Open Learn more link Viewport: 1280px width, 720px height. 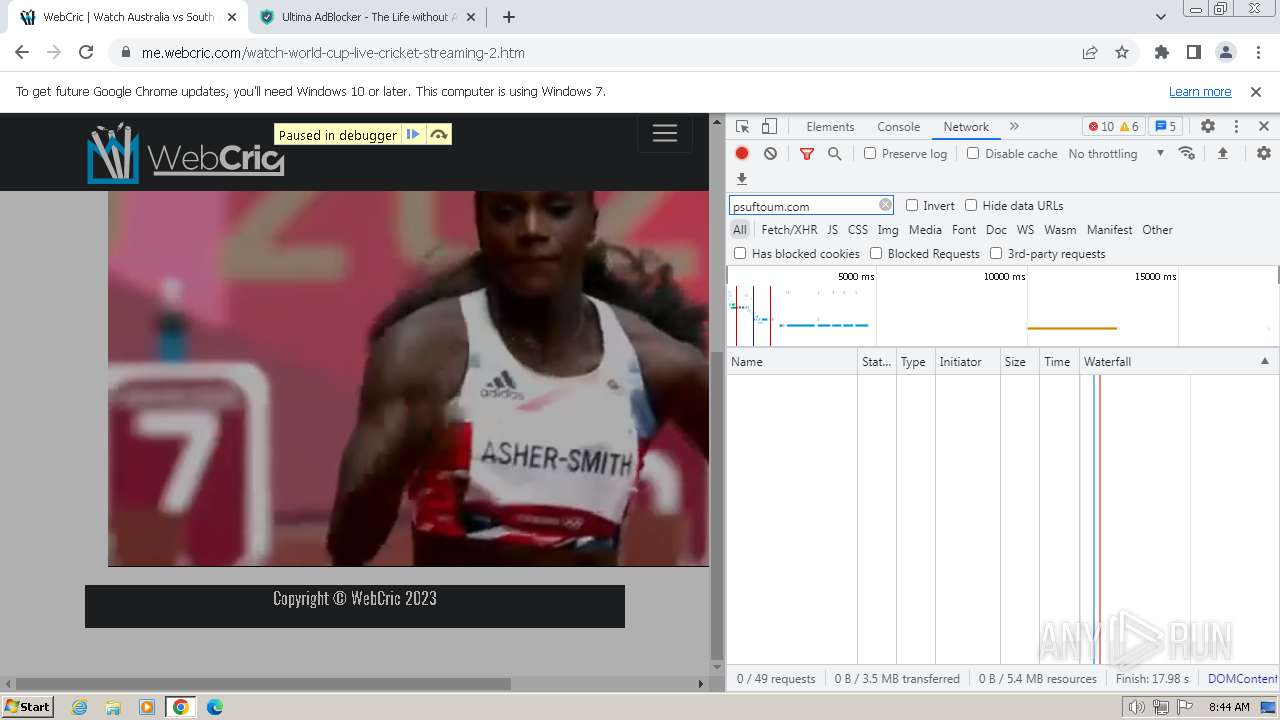(1200, 91)
